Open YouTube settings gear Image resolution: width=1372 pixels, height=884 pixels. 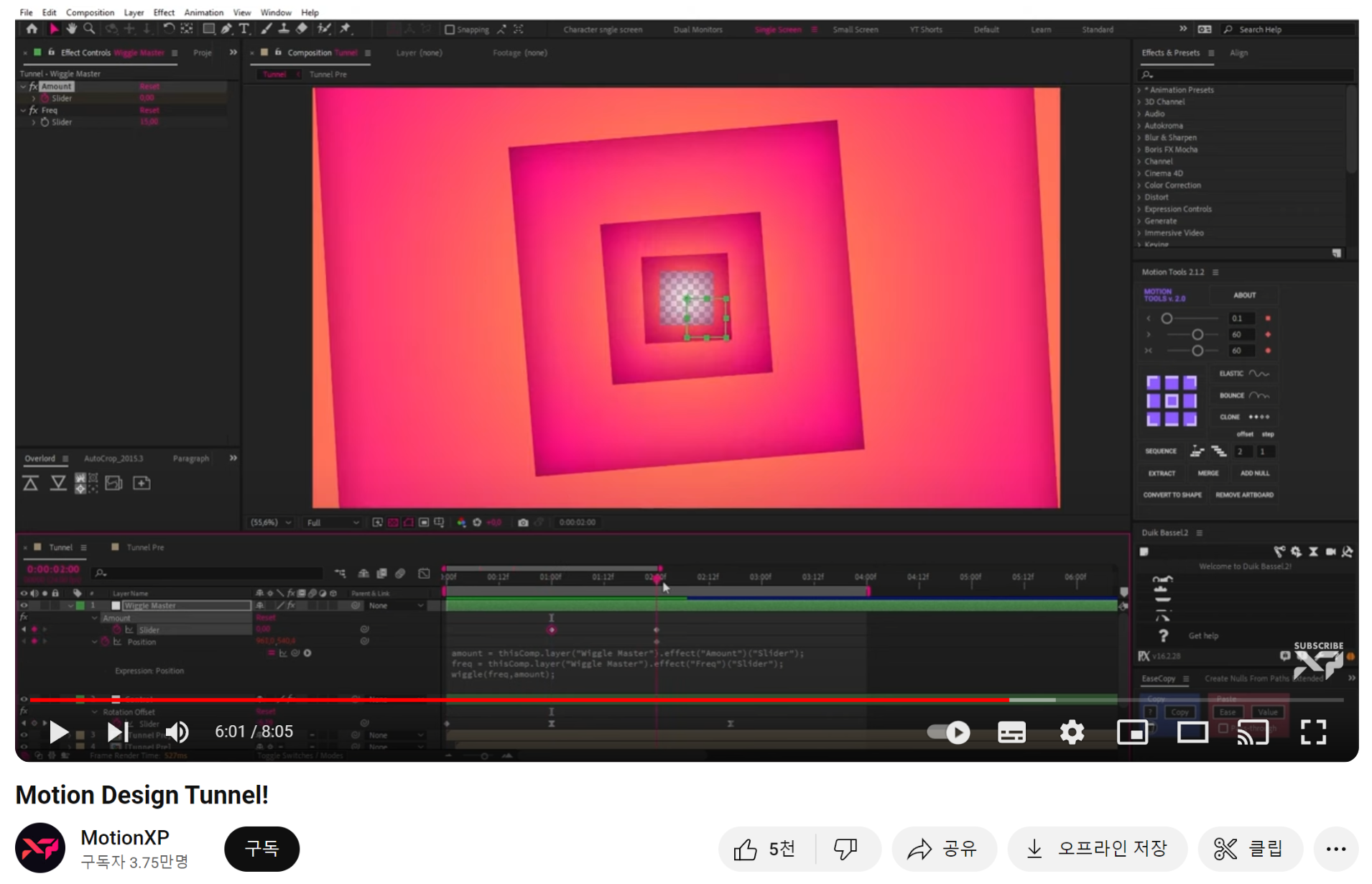tap(1072, 732)
